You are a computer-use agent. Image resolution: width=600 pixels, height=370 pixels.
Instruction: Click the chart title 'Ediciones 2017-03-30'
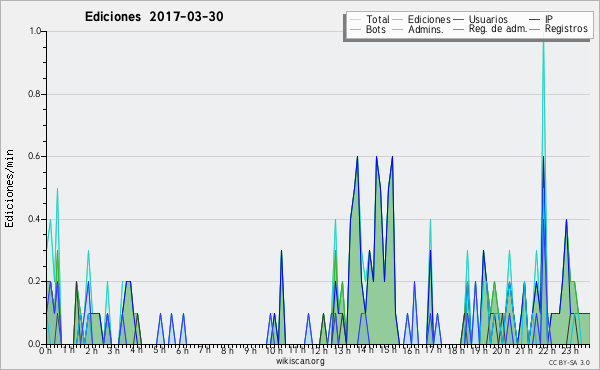coord(154,17)
